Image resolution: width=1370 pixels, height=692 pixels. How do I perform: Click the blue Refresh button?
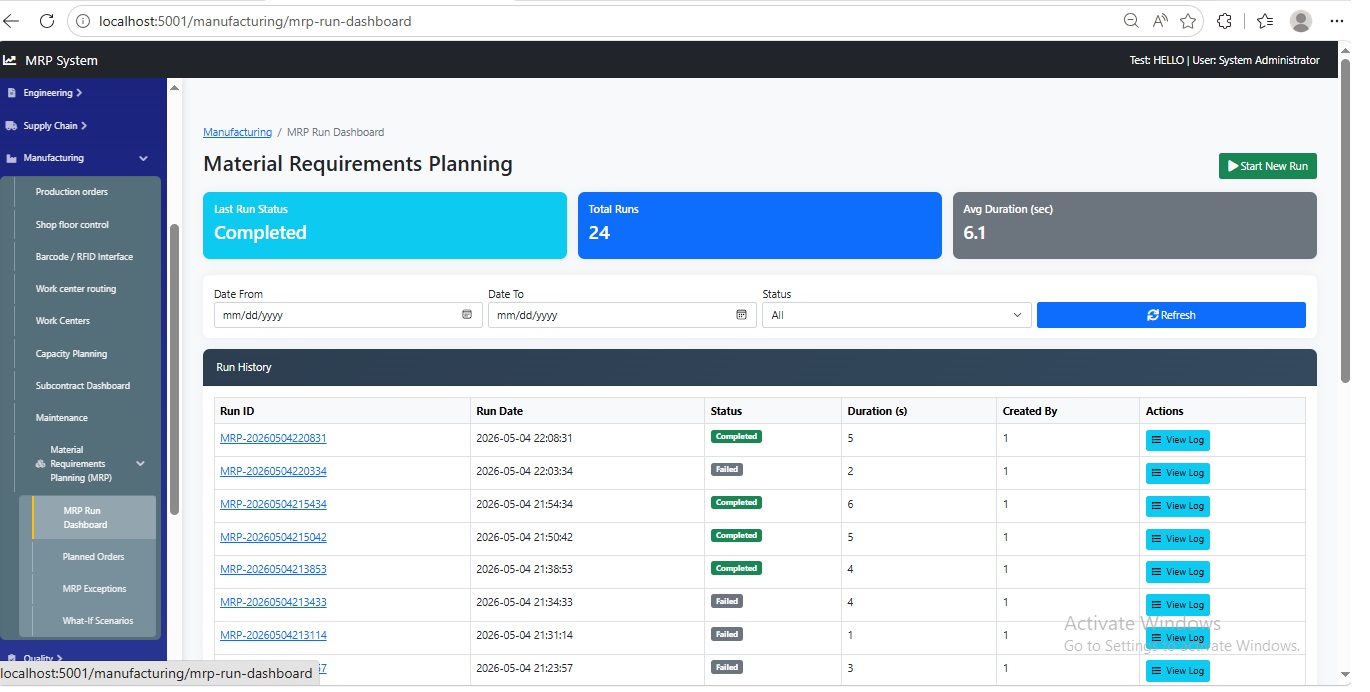1171,315
